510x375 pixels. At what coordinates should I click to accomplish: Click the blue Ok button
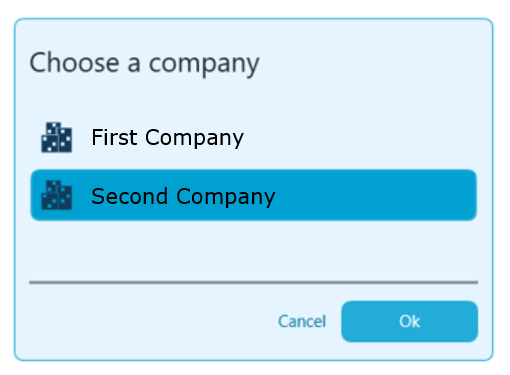click(x=409, y=321)
